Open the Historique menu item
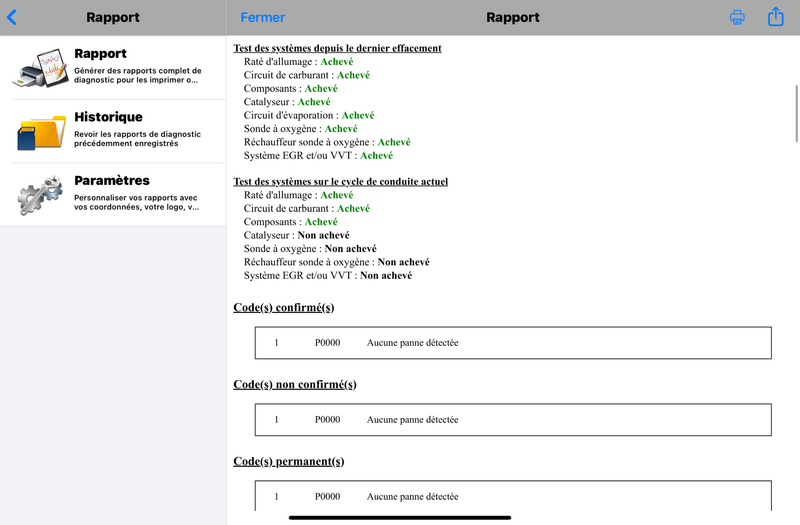 pos(113,131)
